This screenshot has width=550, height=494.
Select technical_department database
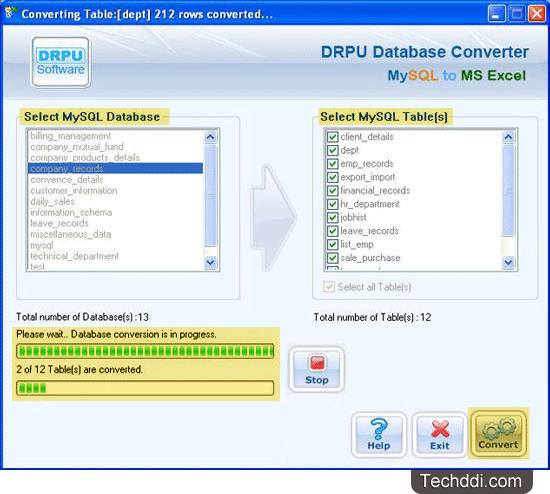click(115, 256)
